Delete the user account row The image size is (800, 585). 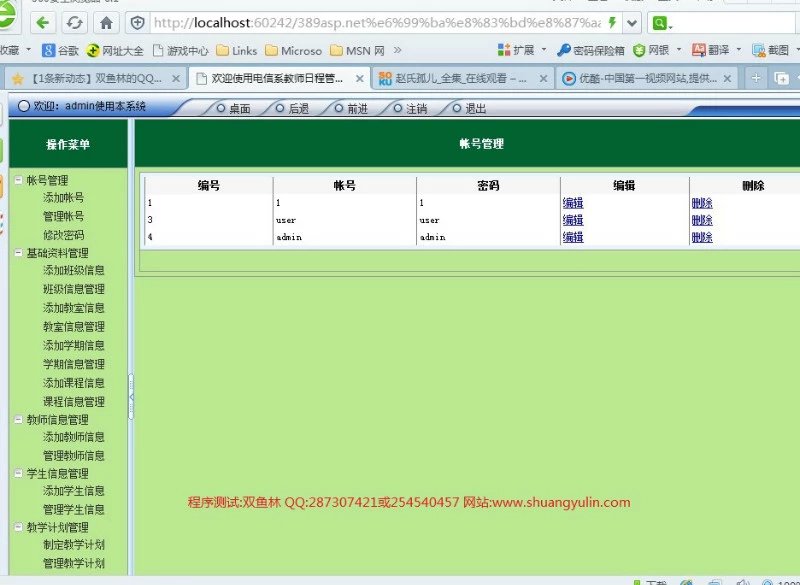[702, 220]
